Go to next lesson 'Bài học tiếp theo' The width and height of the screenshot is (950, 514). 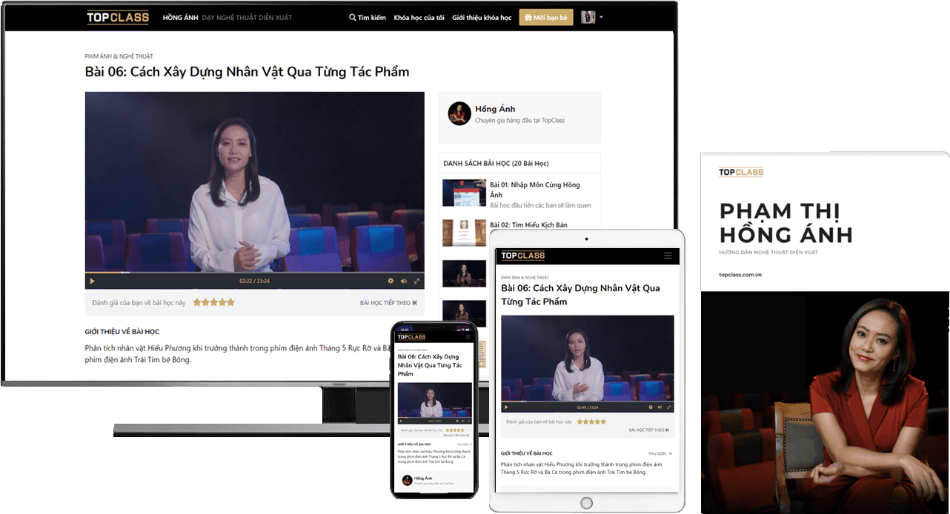[x=388, y=302]
